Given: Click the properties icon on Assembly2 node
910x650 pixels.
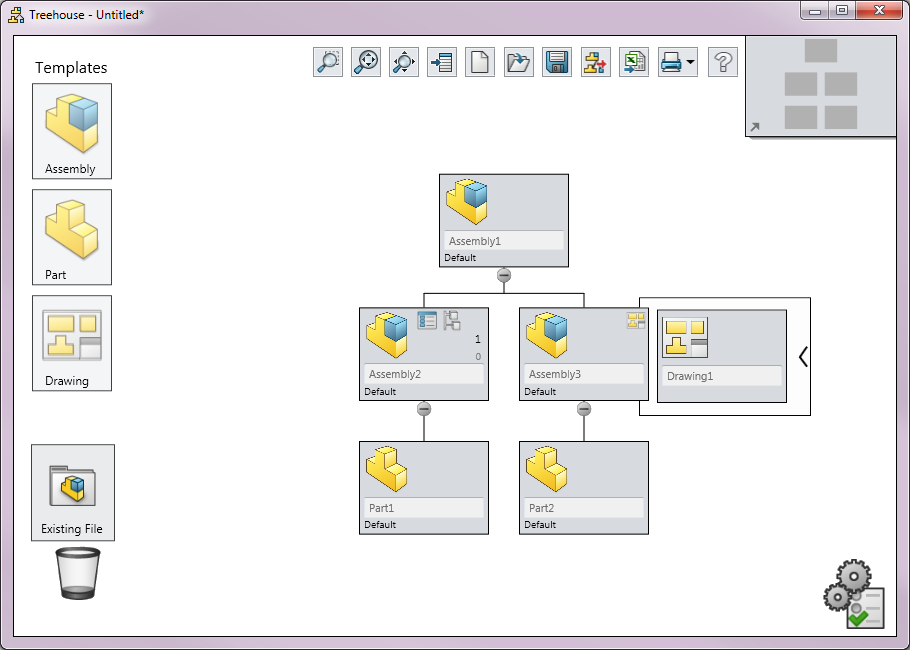Looking at the screenshot, I should click(x=427, y=321).
